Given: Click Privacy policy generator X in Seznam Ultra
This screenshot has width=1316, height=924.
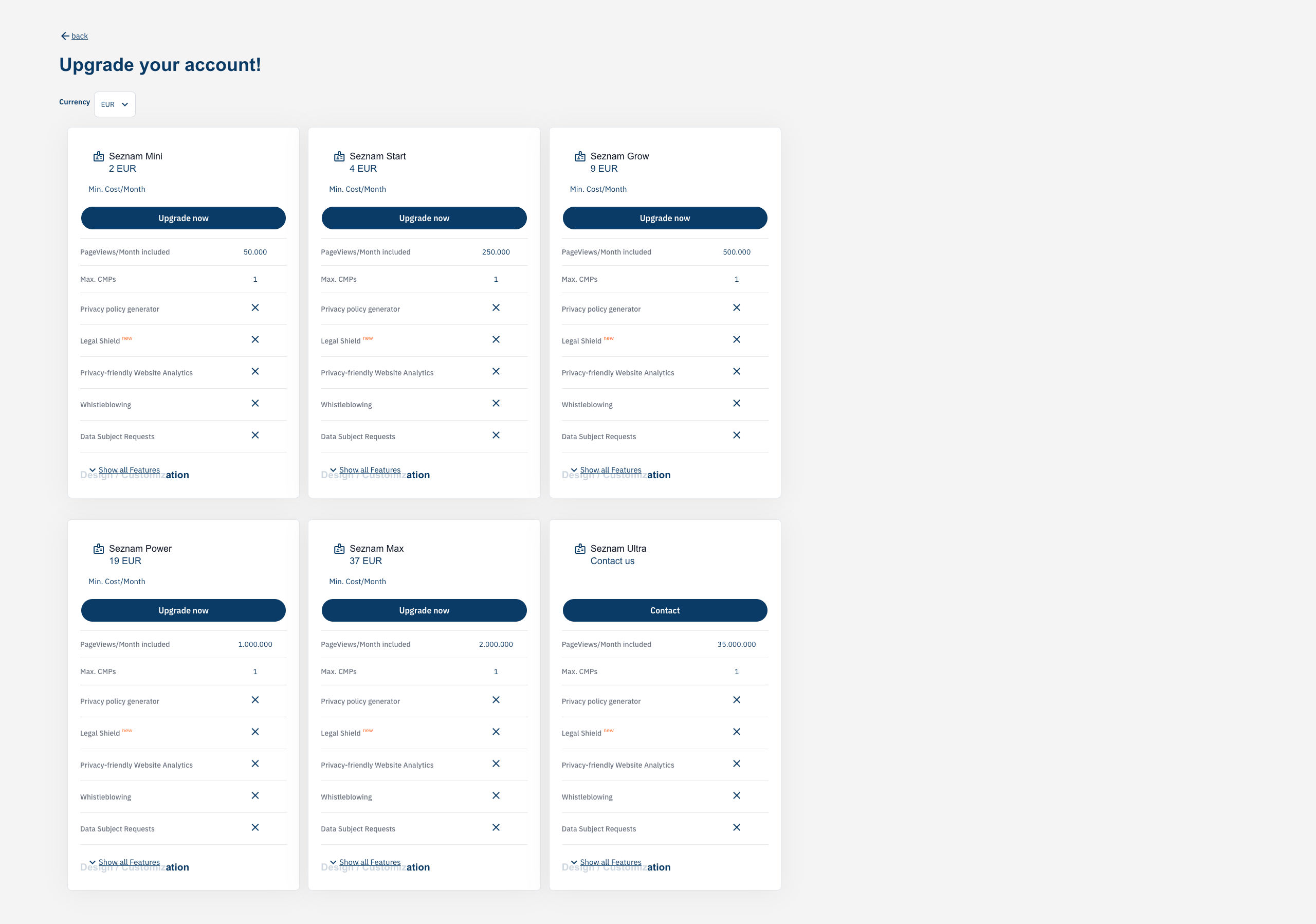Looking at the screenshot, I should click(x=737, y=700).
